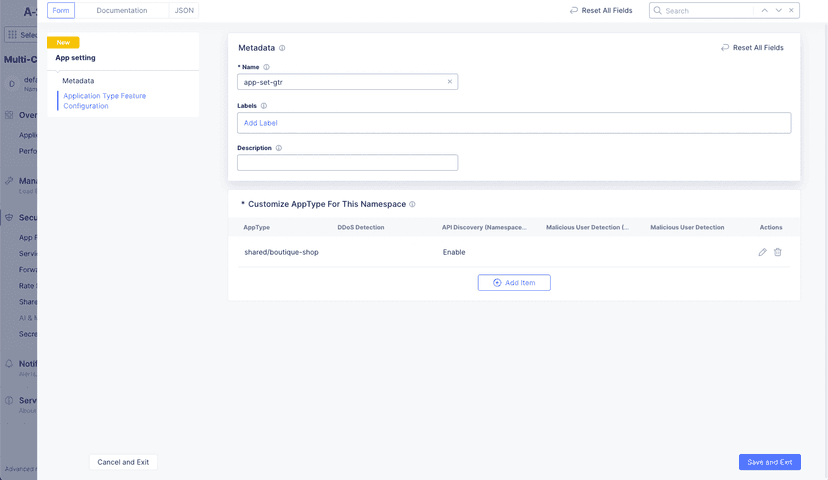
Task: Select the Form tab
Action: click(61, 10)
